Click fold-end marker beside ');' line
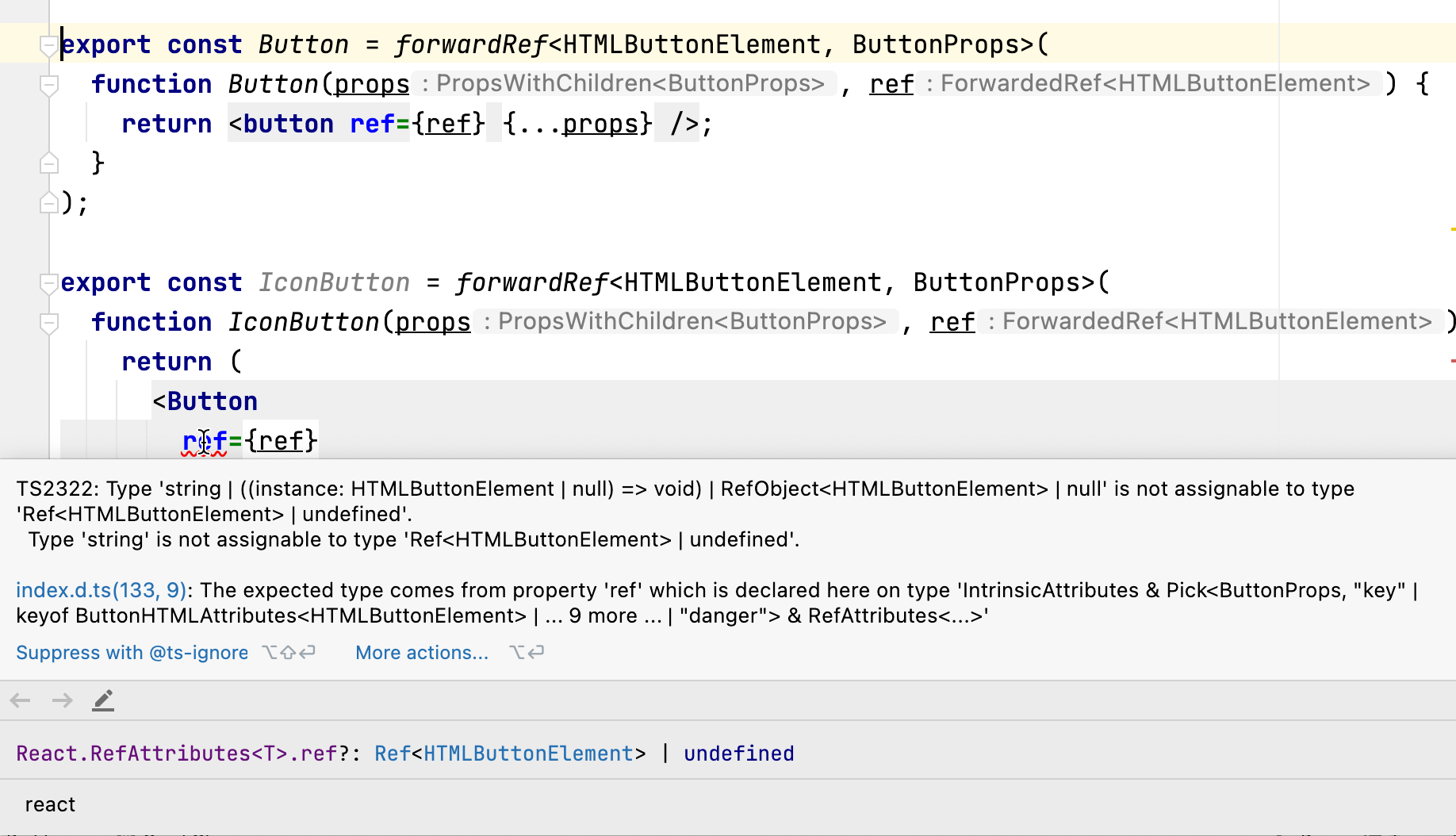Viewport: 1456px width, 836px height. 48,203
